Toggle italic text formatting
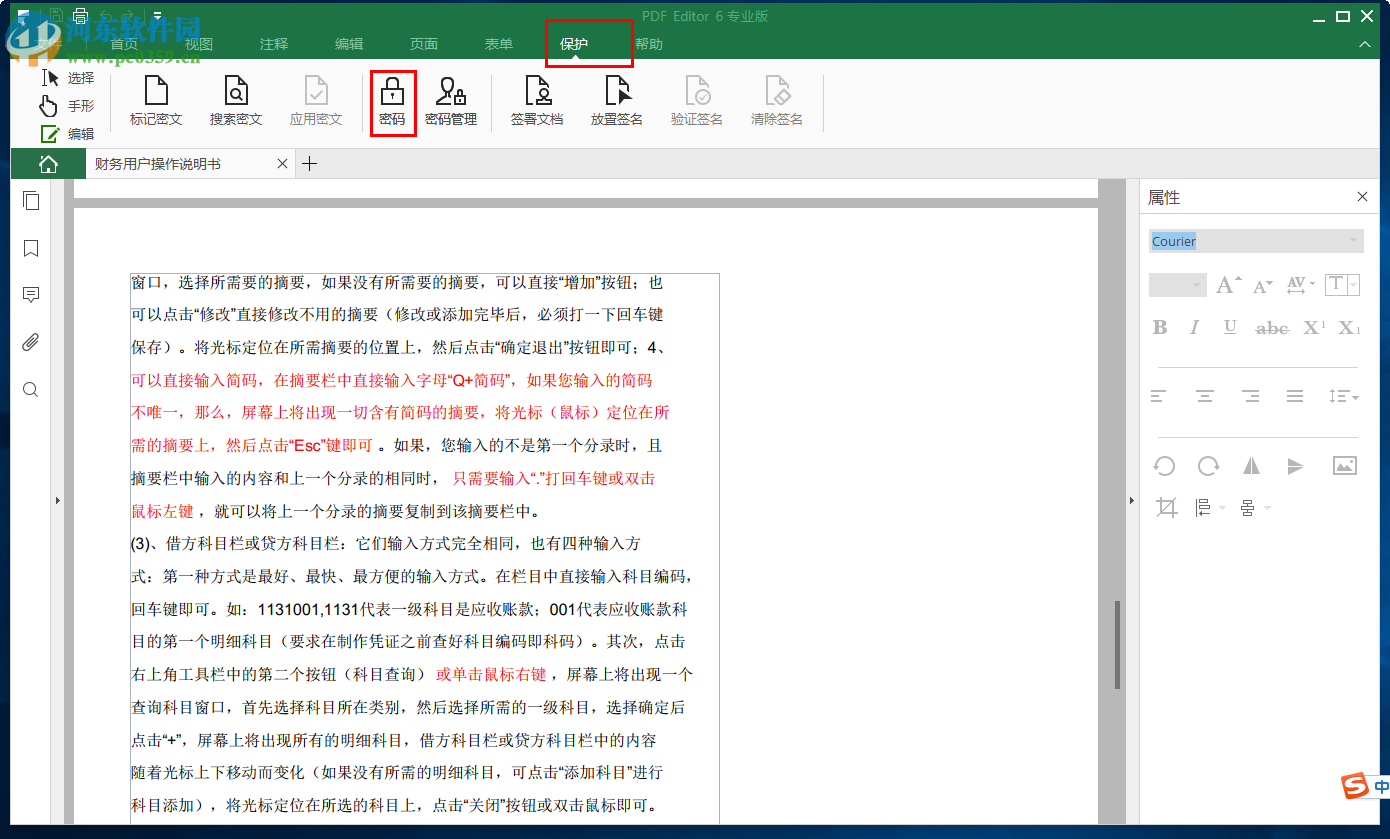This screenshot has width=1390, height=839. pyautogui.click(x=1195, y=327)
